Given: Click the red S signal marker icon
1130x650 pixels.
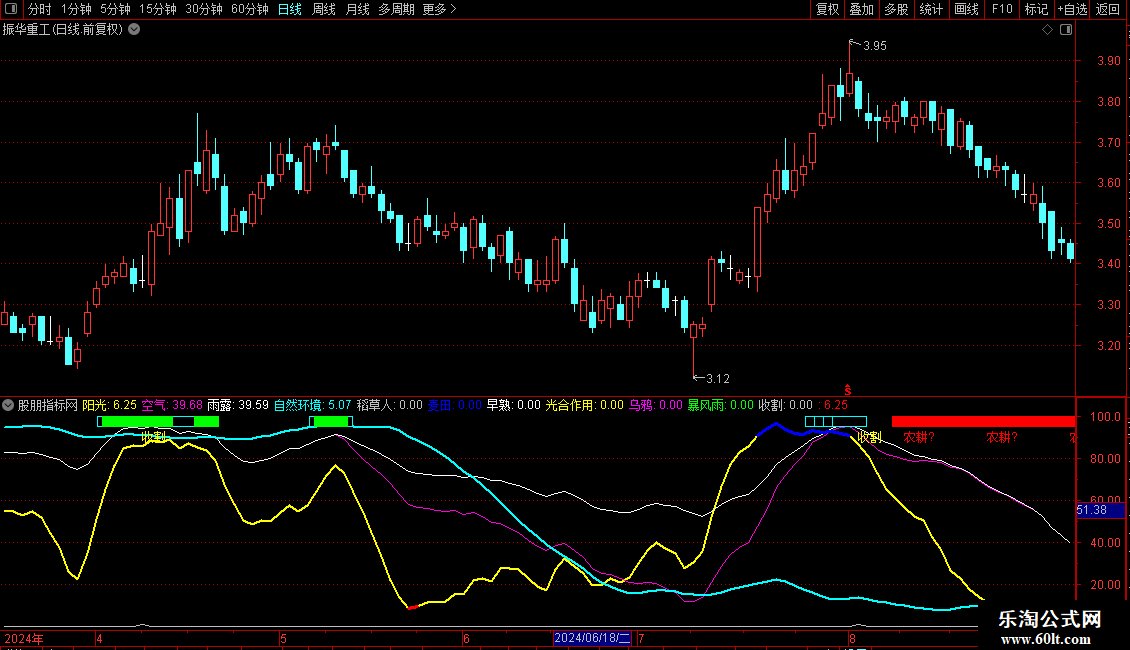Looking at the screenshot, I should coord(848,389).
